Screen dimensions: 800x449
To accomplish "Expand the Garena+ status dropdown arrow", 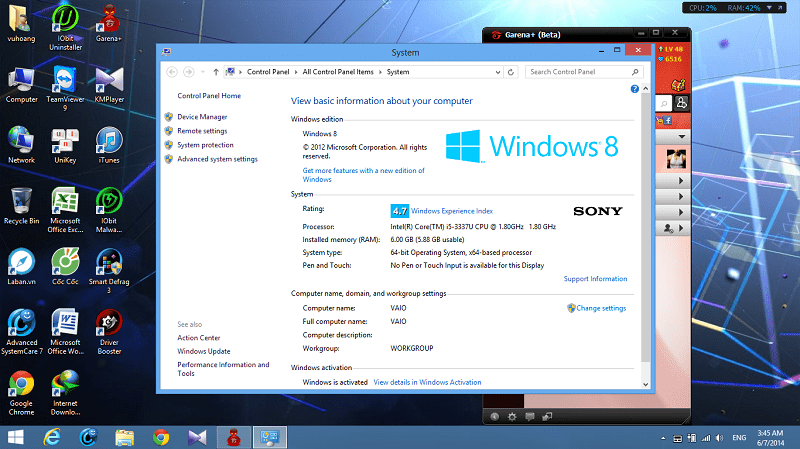I will pos(682,137).
